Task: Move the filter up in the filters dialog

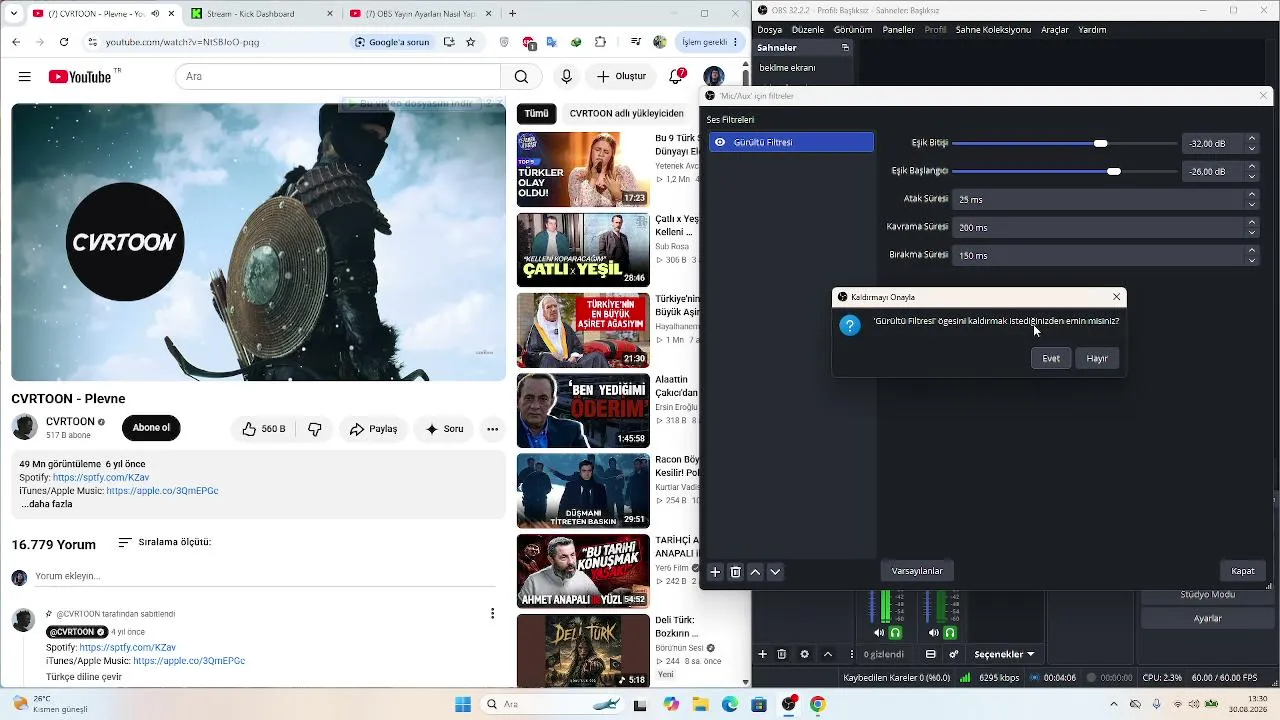Action: (755, 572)
